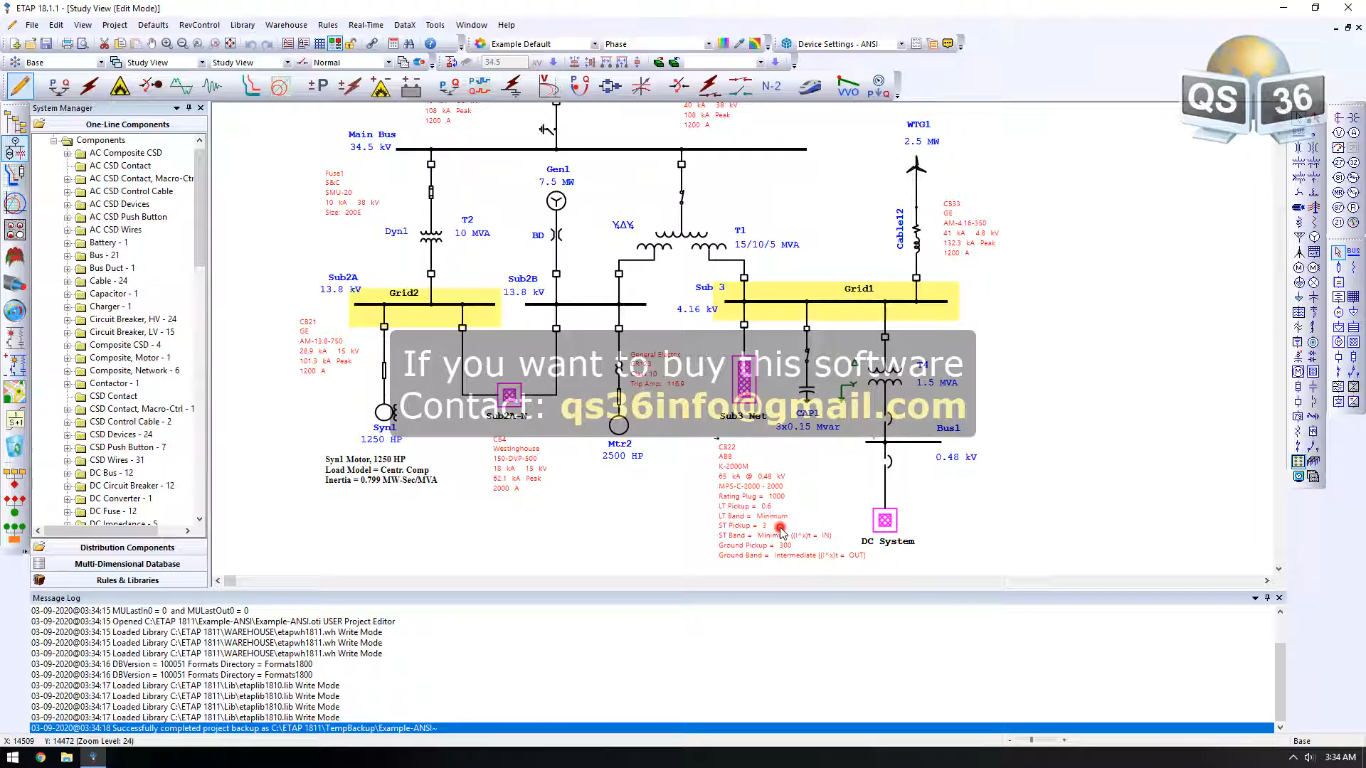Open the Real-Time menu
The width and height of the screenshot is (1366, 768).
(x=365, y=25)
